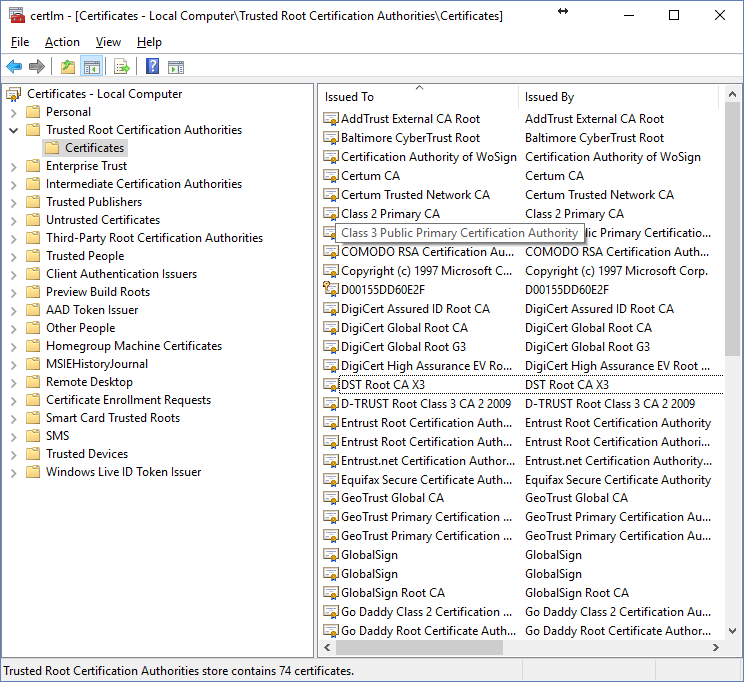
Task: Select DST Root CA X3 certificate icon
Action: (x=331, y=385)
